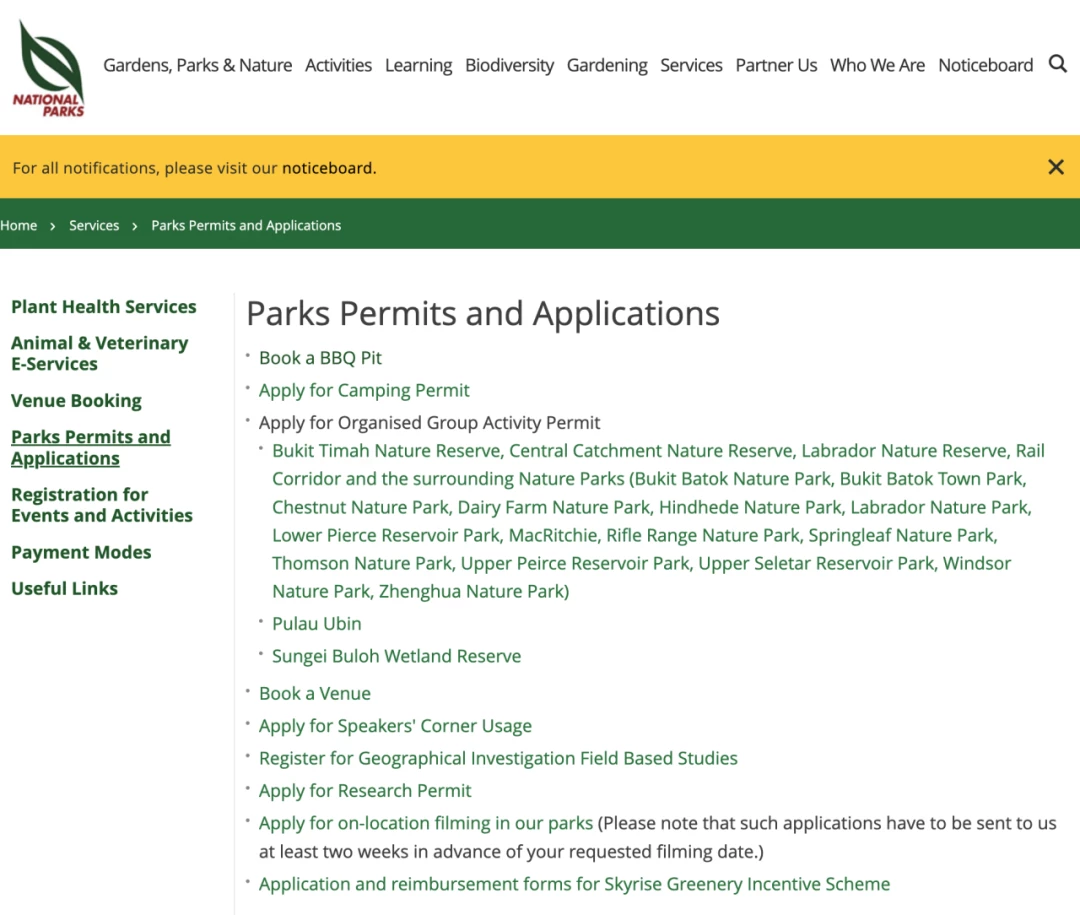The height and width of the screenshot is (915, 1080).
Task: Open the Pulau Ubin permit link
Action: [x=316, y=624]
